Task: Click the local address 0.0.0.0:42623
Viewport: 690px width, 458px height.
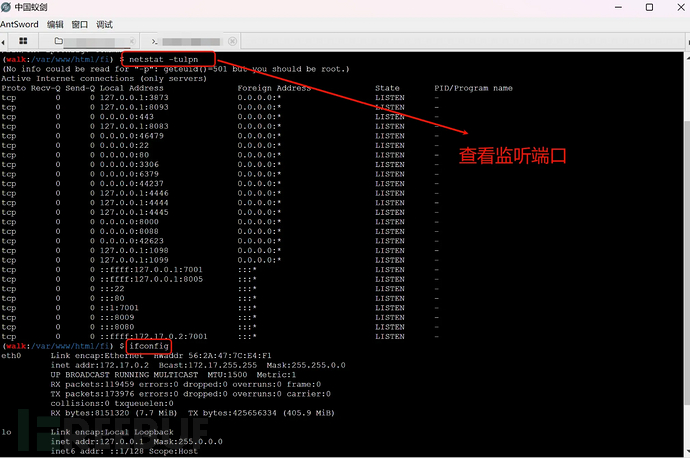Action: click(x=132, y=241)
